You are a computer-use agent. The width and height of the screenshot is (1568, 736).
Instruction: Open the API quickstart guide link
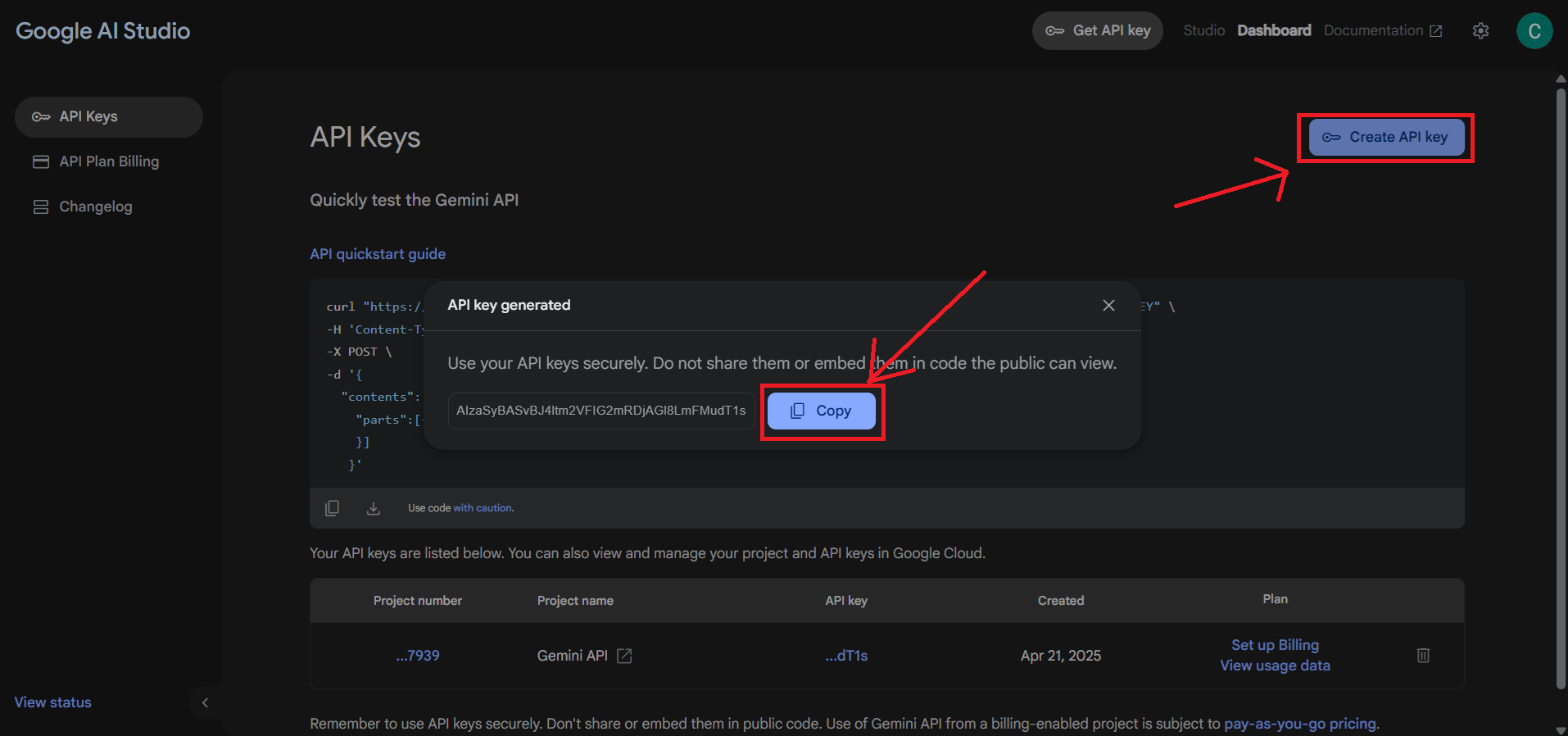(x=378, y=254)
